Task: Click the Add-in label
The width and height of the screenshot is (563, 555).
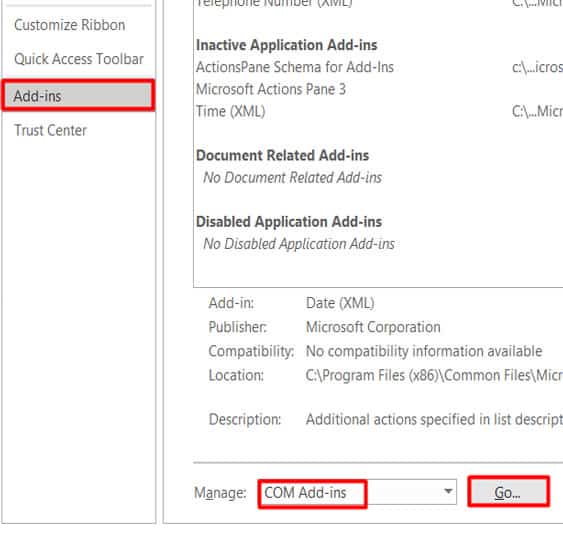Action: pyautogui.click(x=231, y=303)
